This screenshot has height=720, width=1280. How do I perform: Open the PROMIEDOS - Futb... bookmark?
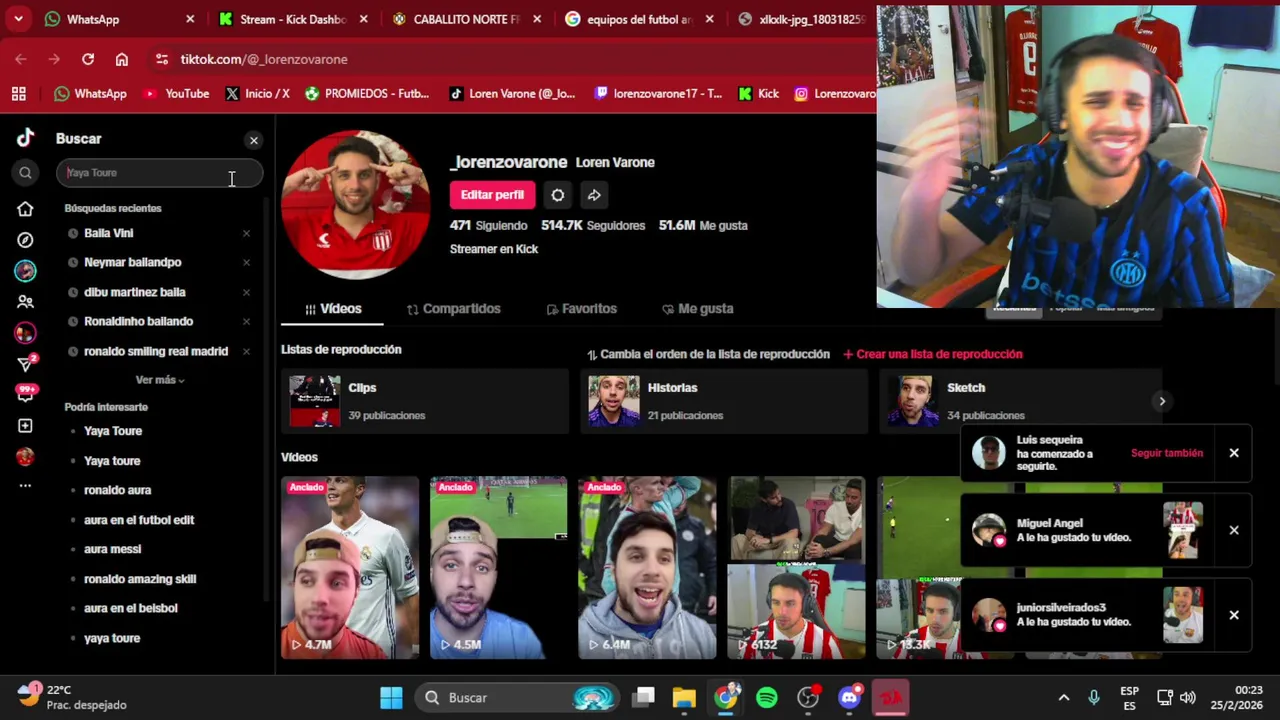click(367, 94)
